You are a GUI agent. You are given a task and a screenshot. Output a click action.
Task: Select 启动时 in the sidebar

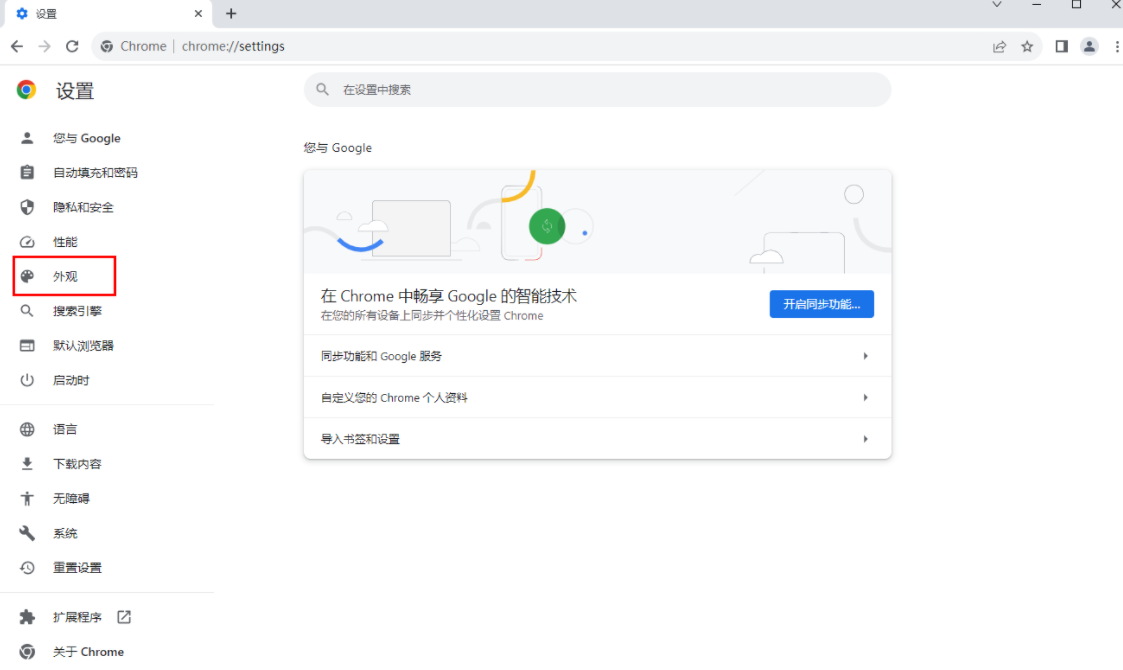point(71,381)
